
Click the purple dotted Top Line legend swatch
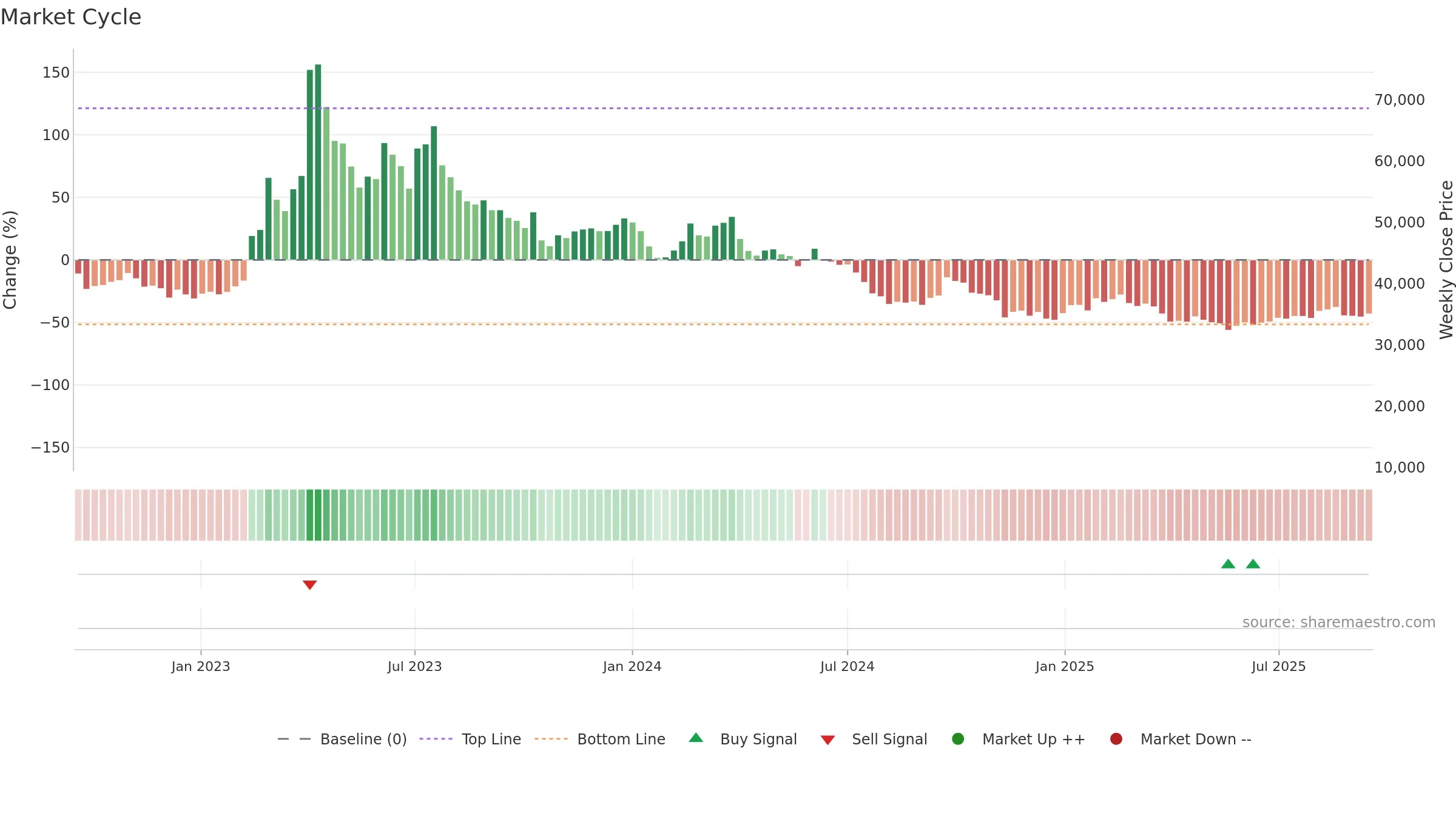pyautogui.click(x=436, y=739)
